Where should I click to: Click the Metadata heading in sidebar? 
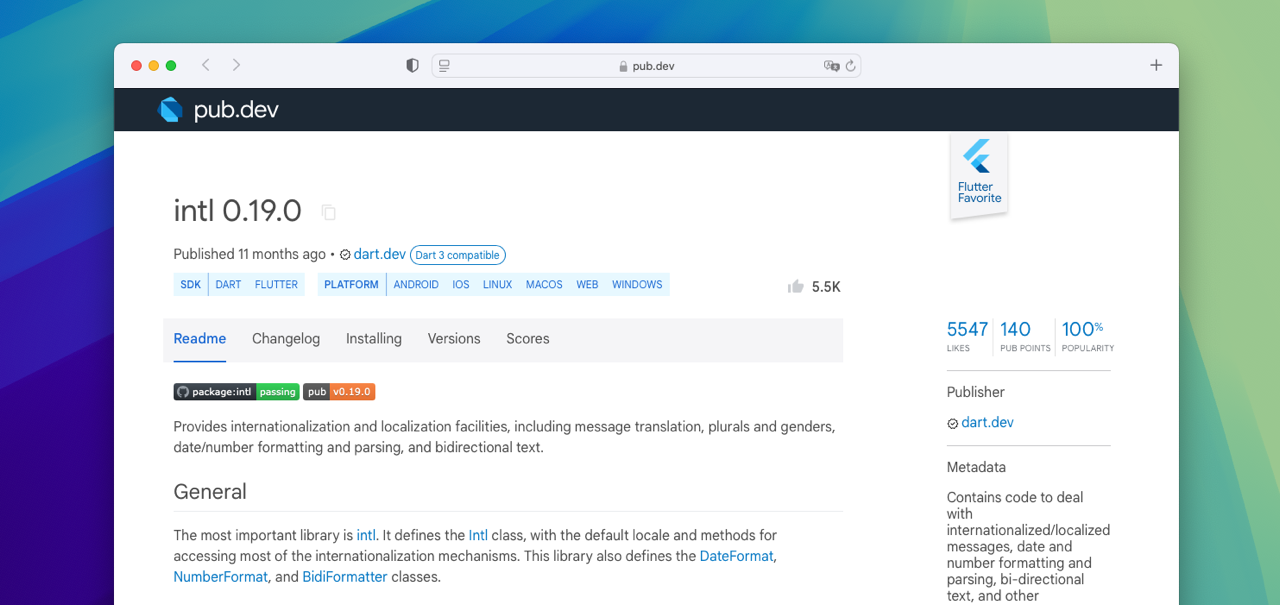coord(976,467)
